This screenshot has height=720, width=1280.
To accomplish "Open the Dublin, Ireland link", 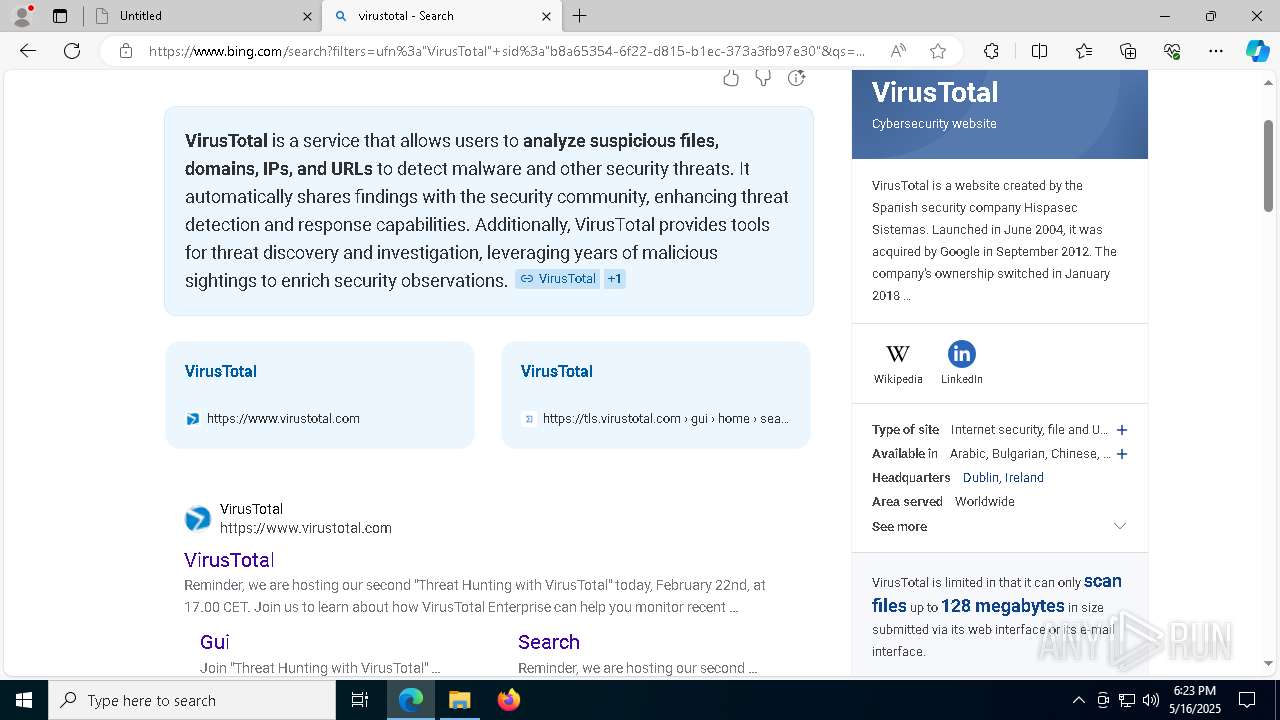I will 1003,478.
